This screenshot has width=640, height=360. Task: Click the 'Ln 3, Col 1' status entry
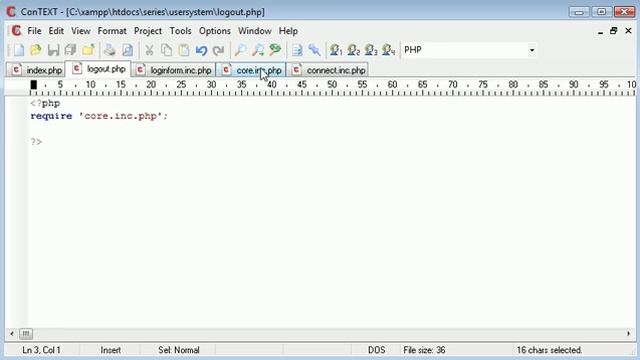point(42,350)
